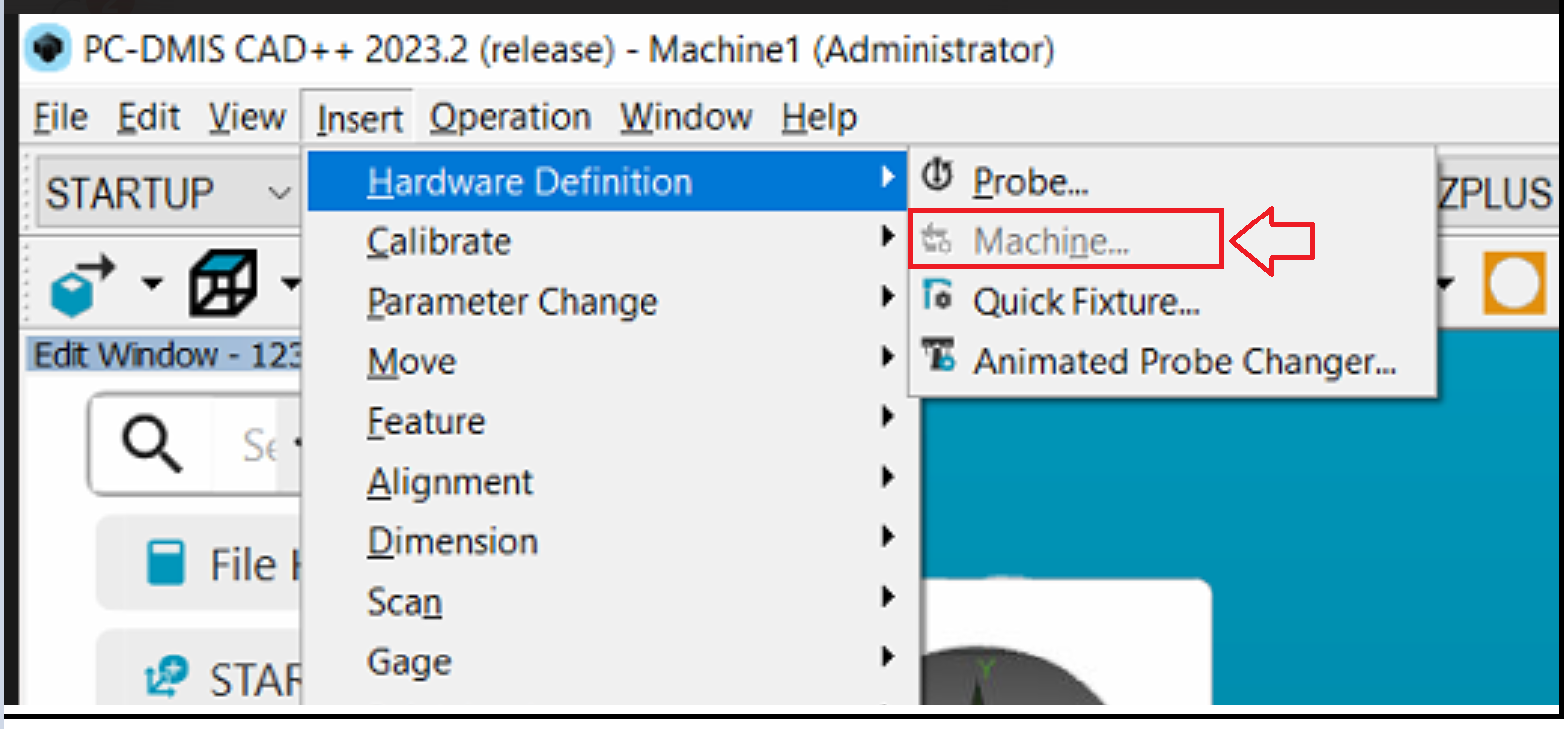Open the Operation menu
This screenshot has height=729, width=1568.
click(x=509, y=117)
